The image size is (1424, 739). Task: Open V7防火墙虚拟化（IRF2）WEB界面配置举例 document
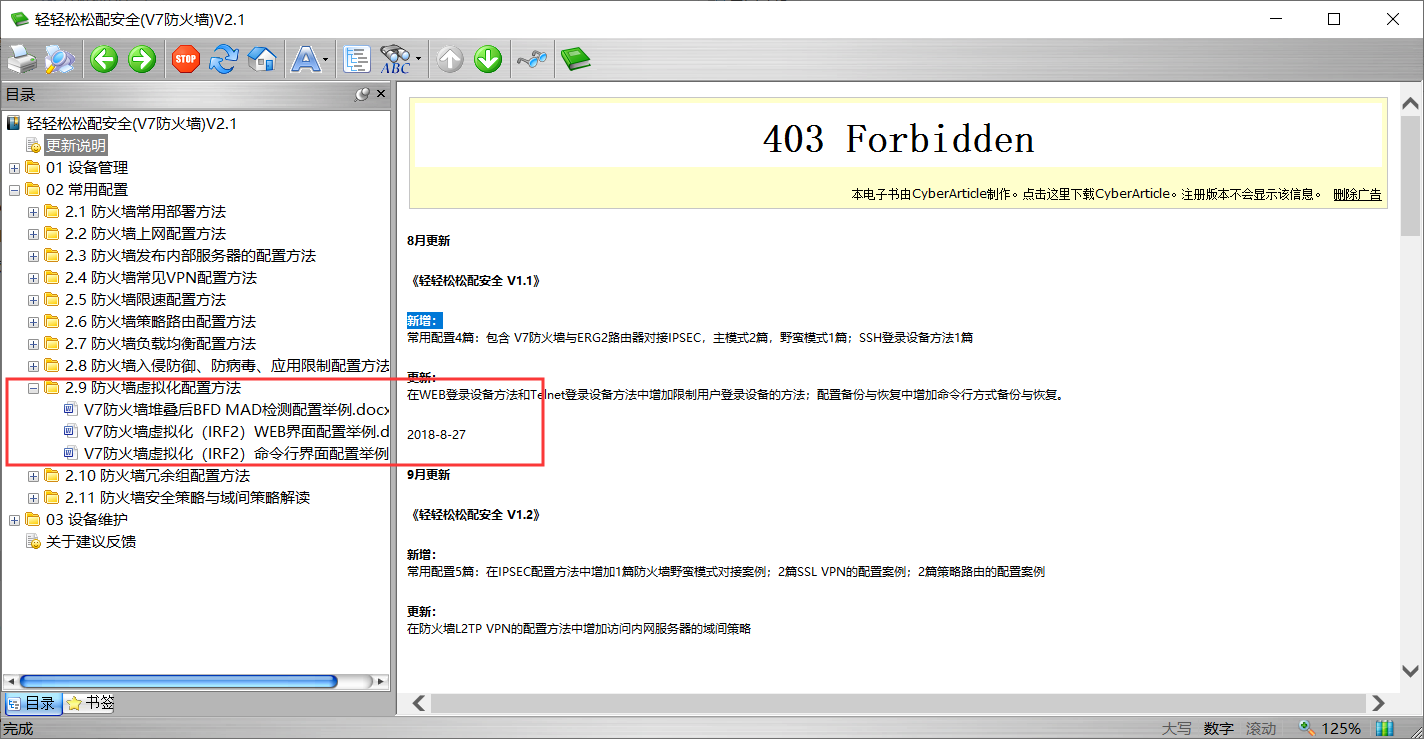[237, 432]
